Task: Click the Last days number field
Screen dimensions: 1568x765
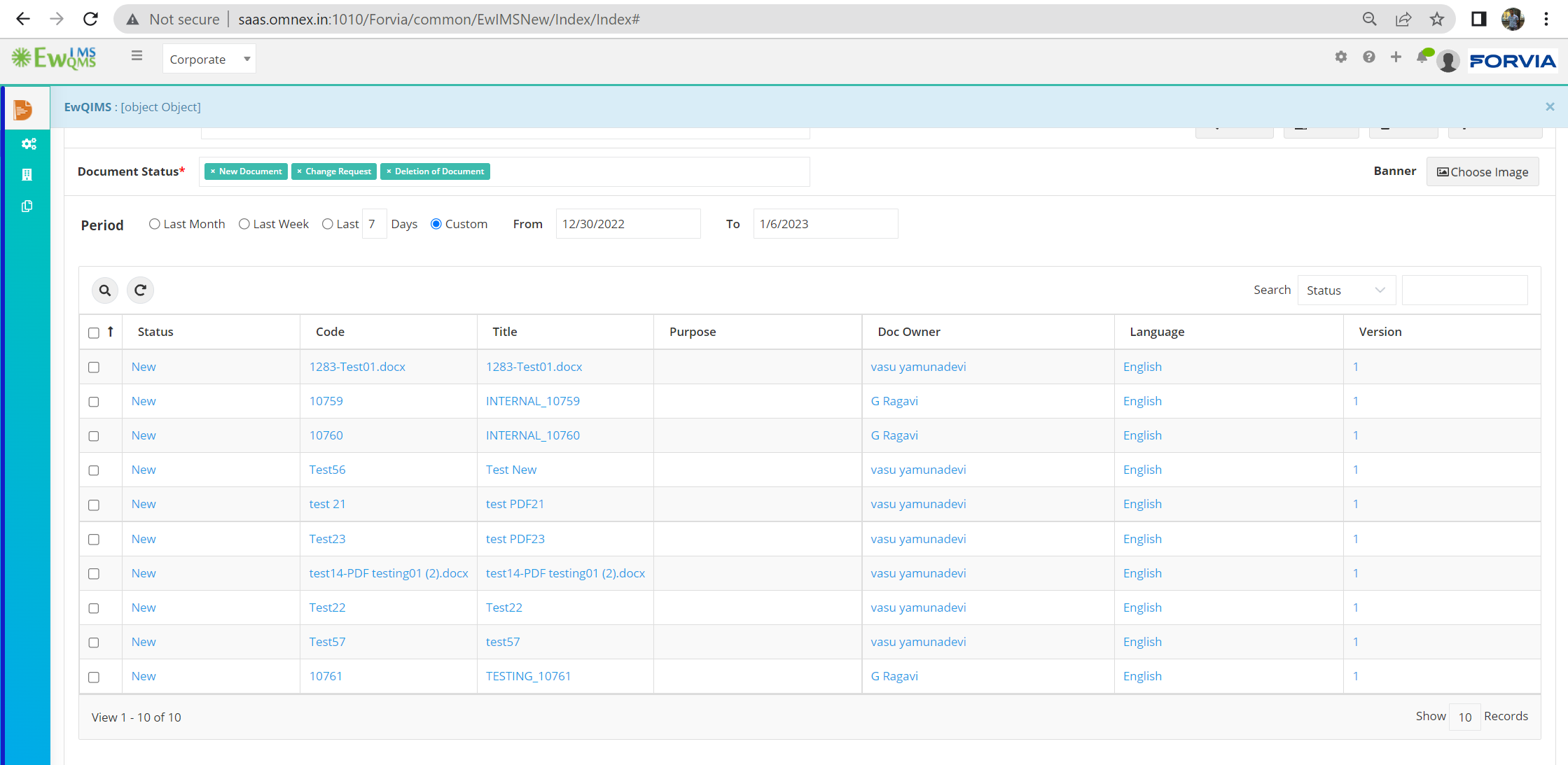Action: (x=374, y=224)
